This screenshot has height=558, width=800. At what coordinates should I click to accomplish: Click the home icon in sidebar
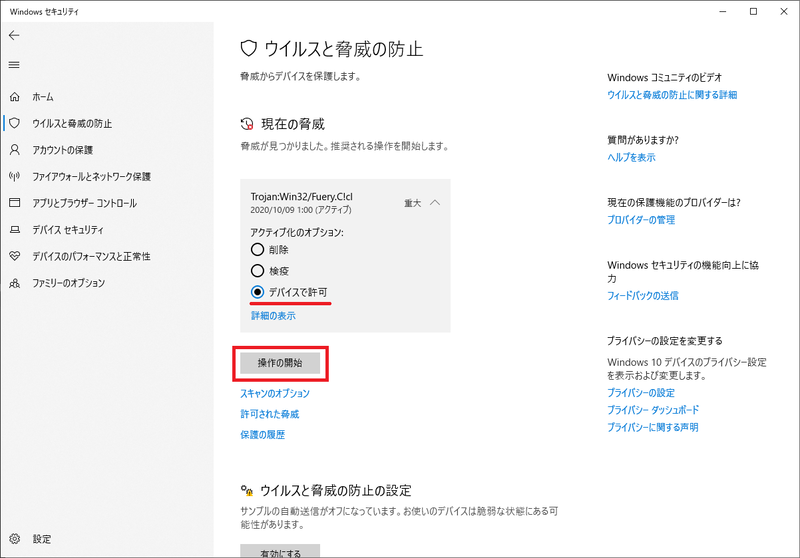[15, 96]
